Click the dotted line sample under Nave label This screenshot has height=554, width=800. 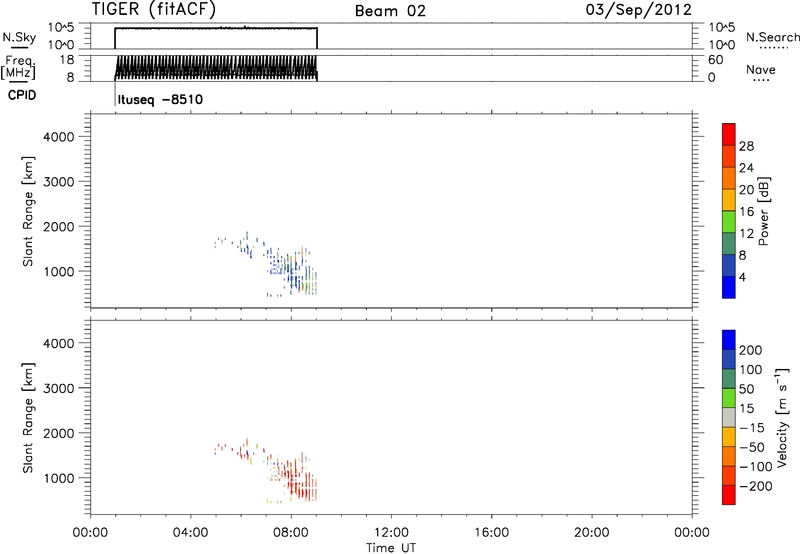click(761, 80)
